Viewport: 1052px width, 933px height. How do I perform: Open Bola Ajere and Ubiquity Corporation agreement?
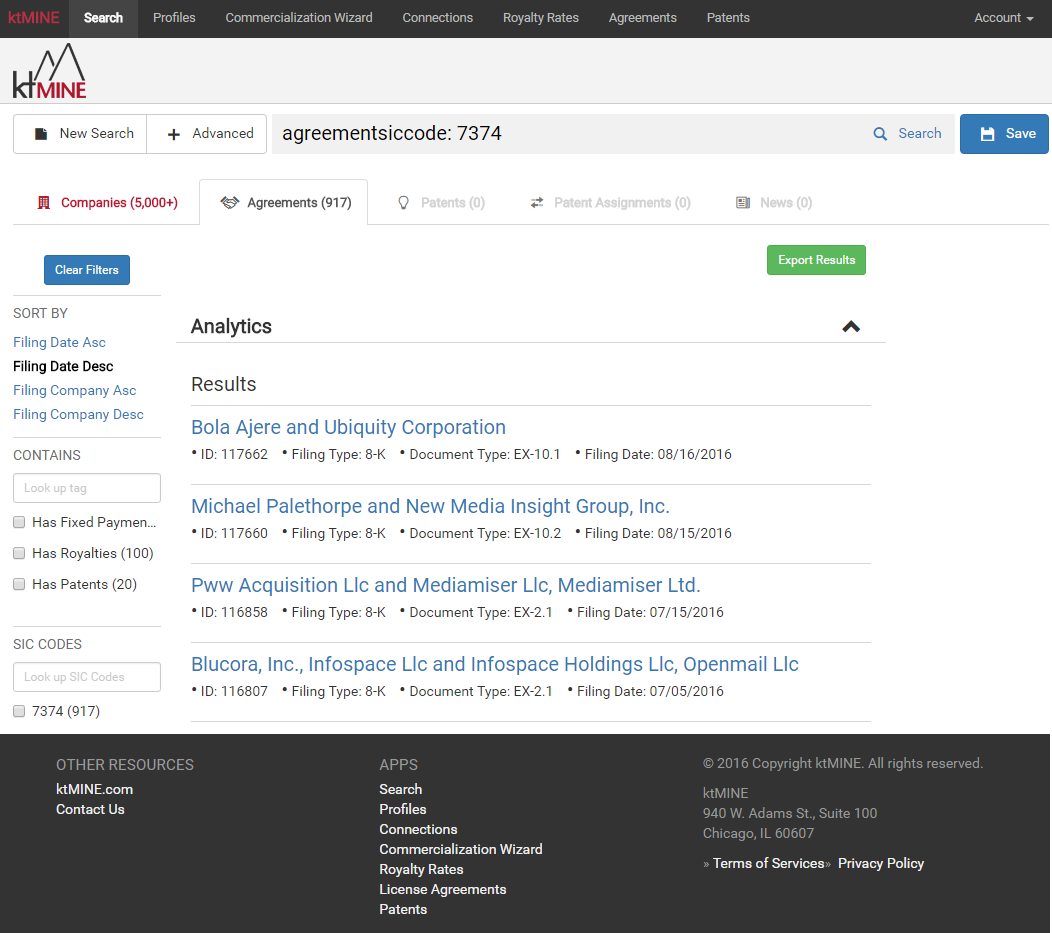coord(348,427)
